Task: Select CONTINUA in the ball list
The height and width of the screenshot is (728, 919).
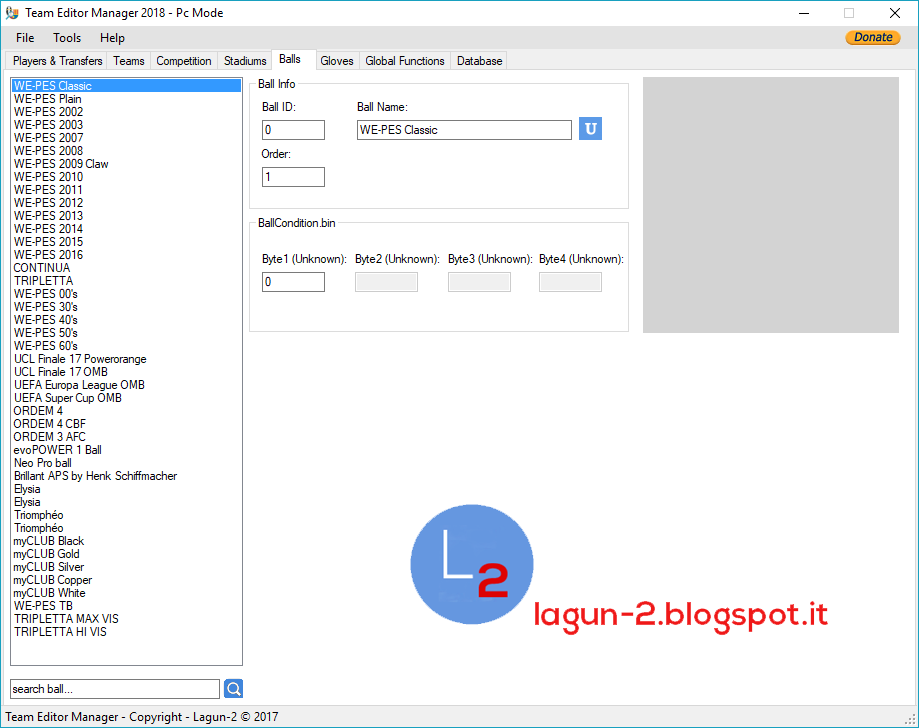Action: click(127, 268)
